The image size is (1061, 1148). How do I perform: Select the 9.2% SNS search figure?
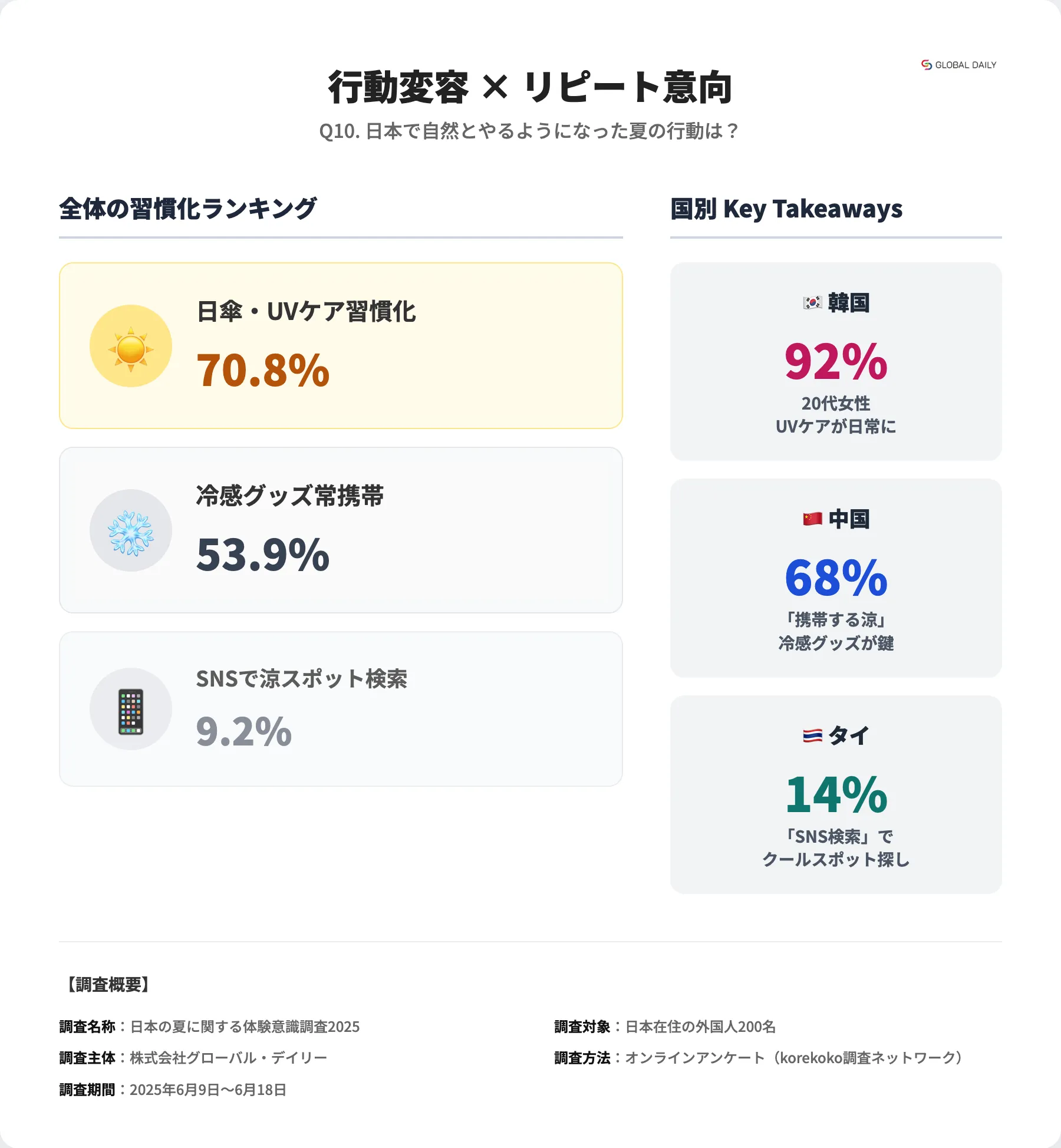point(244,731)
